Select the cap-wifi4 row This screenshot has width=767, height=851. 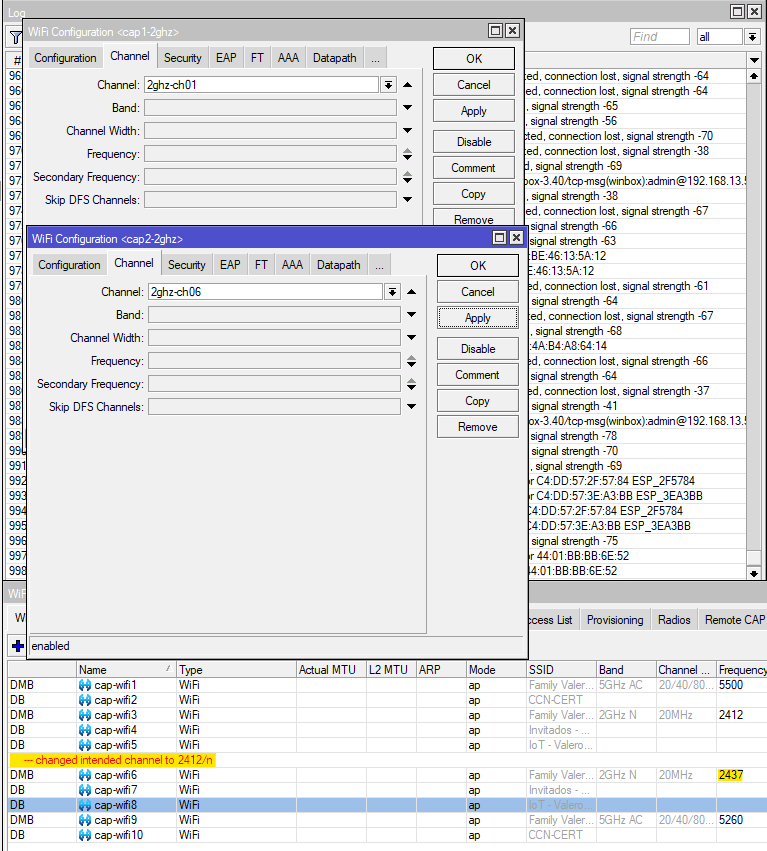[x=388, y=730]
